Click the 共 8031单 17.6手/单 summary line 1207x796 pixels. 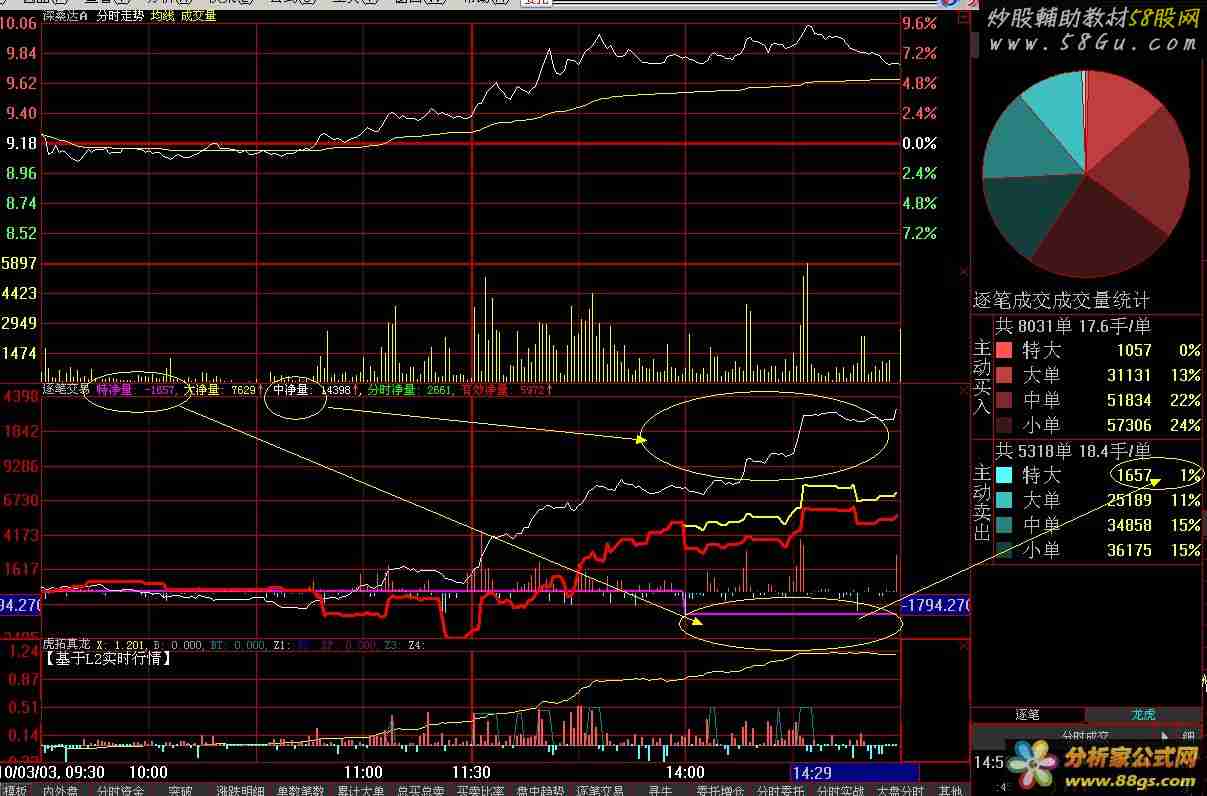click(x=1073, y=326)
